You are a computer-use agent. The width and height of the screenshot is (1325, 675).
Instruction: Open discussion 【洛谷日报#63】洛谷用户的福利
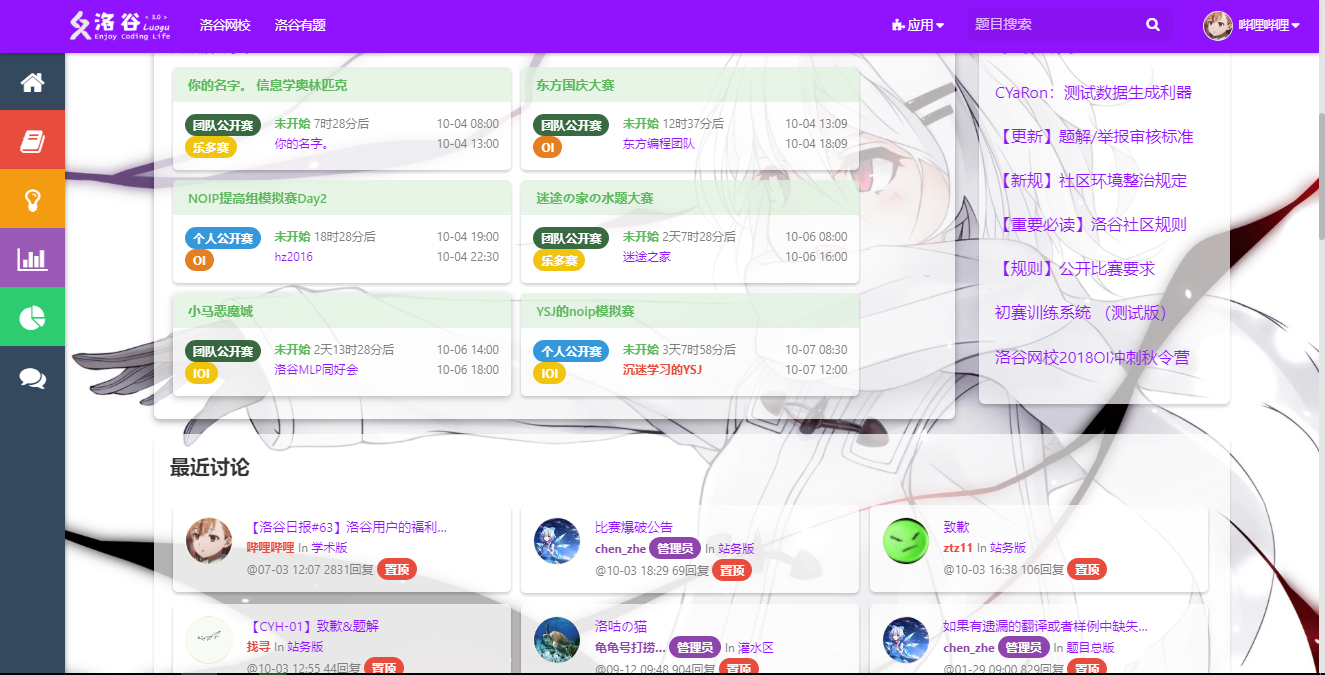(347, 527)
